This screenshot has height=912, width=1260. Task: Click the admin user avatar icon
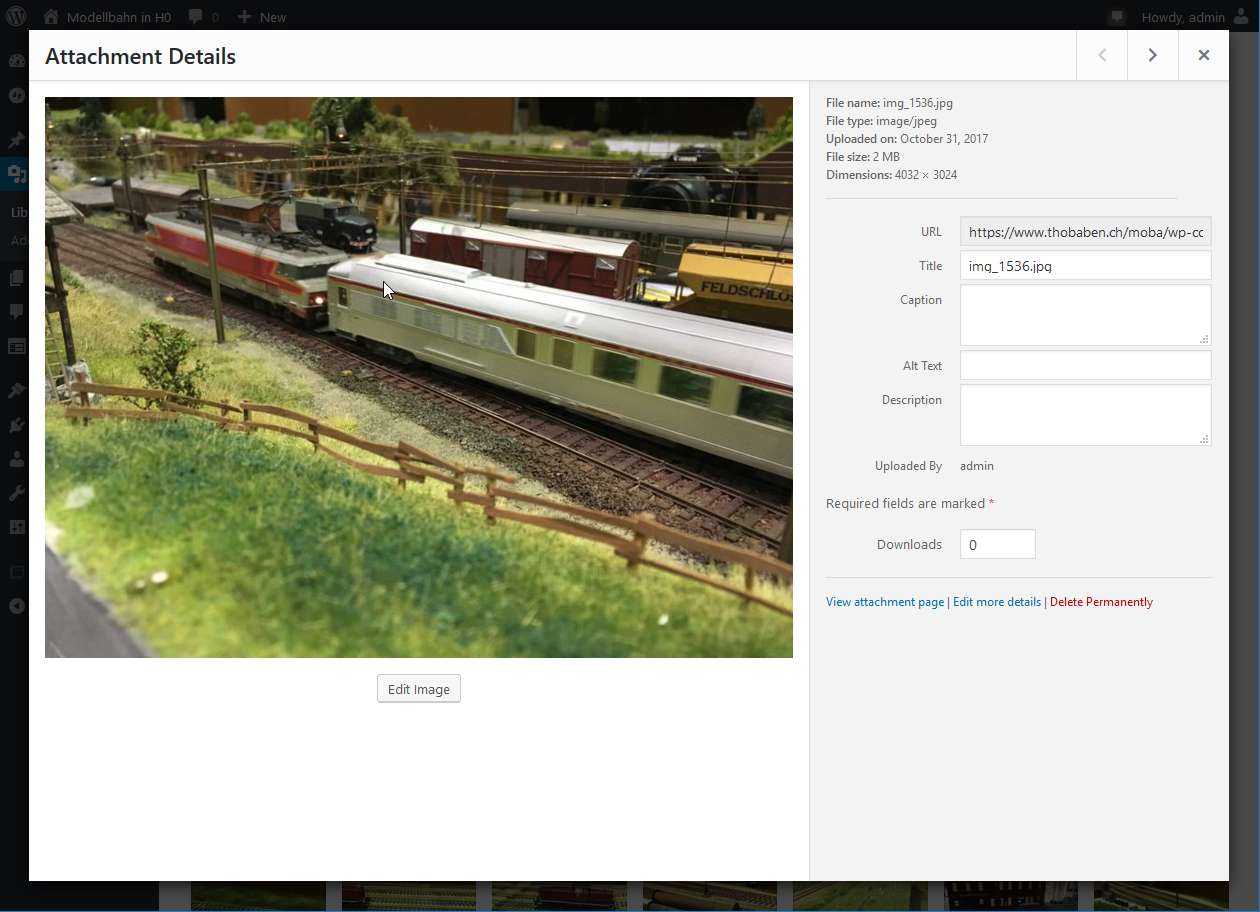click(1241, 17)
